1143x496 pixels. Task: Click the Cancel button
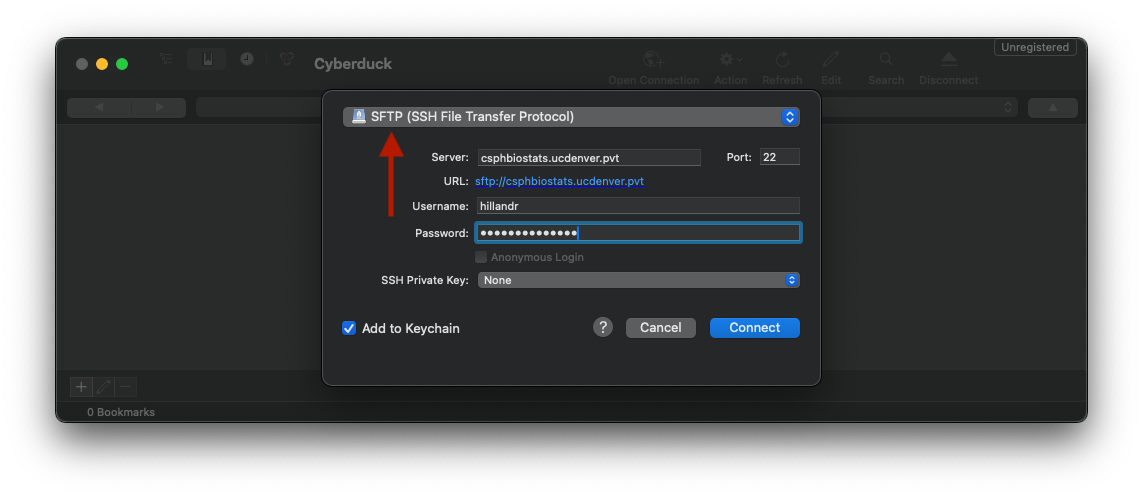pos(660,328)
